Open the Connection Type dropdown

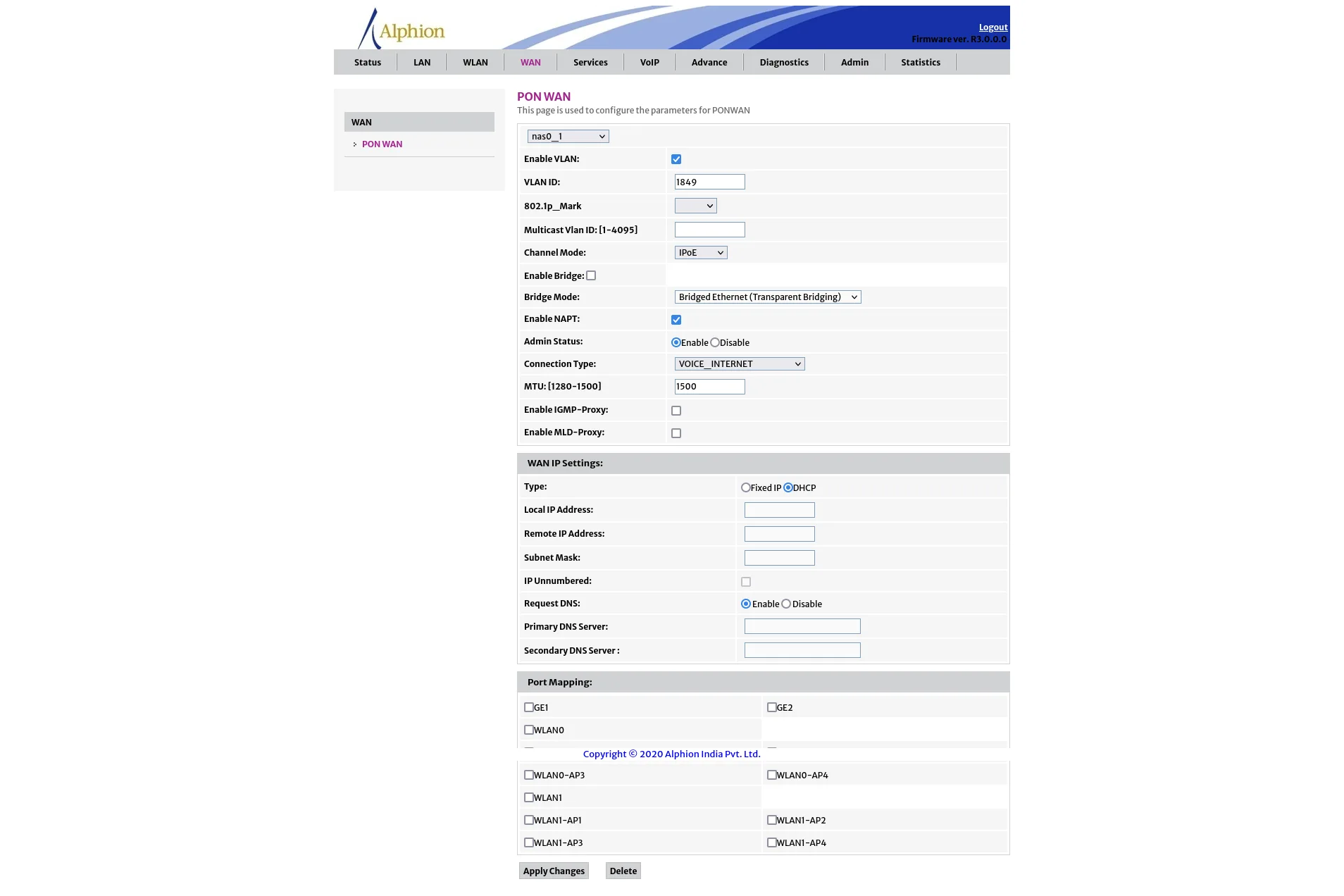pos(740,364)
